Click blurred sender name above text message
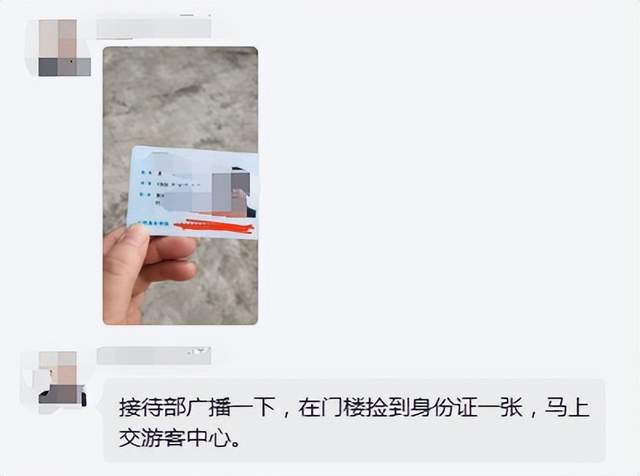Viewport: 640px width, 476px height. [154, 356]
